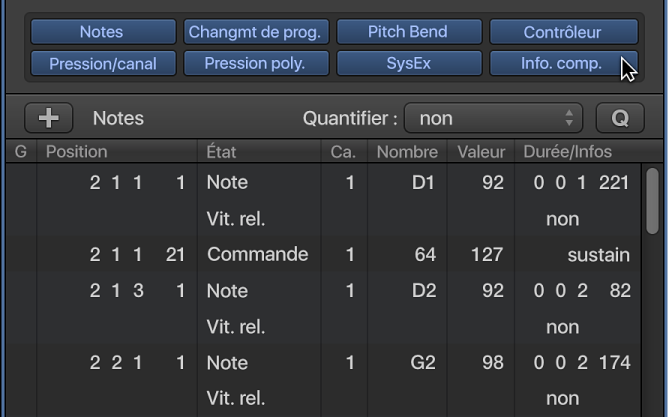The height and width of the screenshot is (418, 668).
Task: Toggle the Notes event filter button
Action: pyautogui.click(x=101, y=32)
